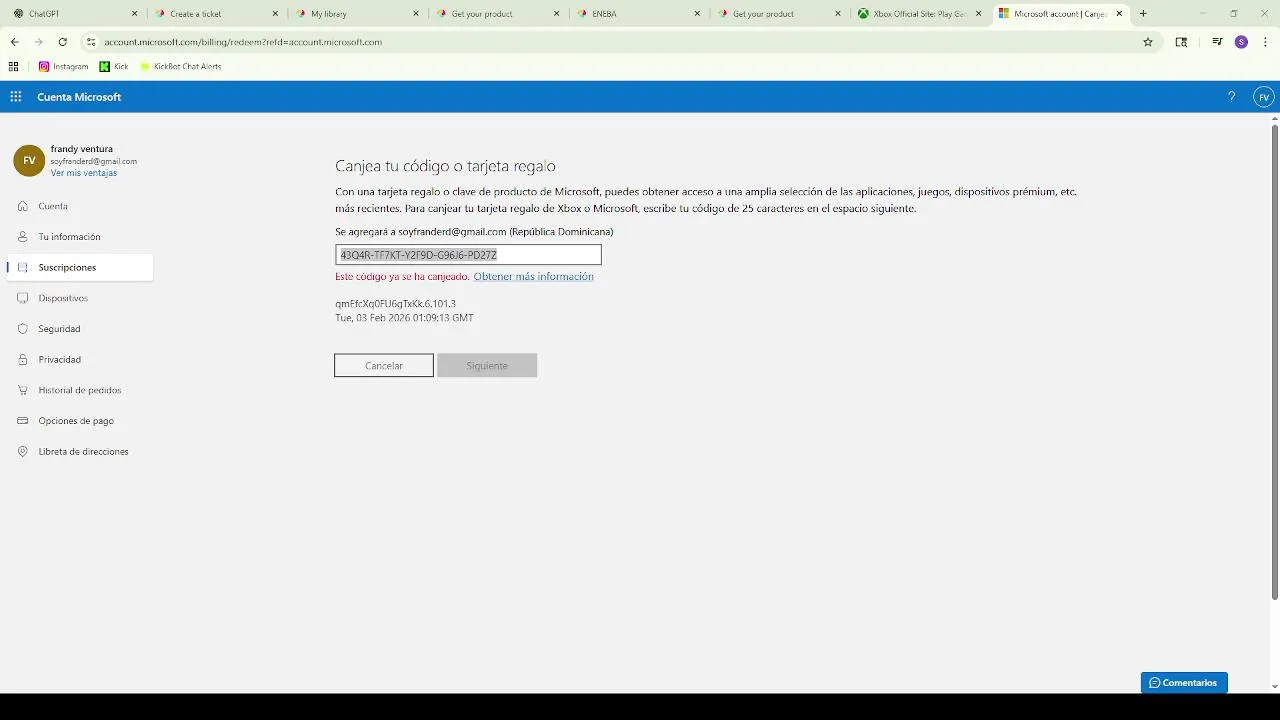The width and height of the screenshot is (1280, 720).
Task: Close the ENEBA tab
Action: [697, 14]
